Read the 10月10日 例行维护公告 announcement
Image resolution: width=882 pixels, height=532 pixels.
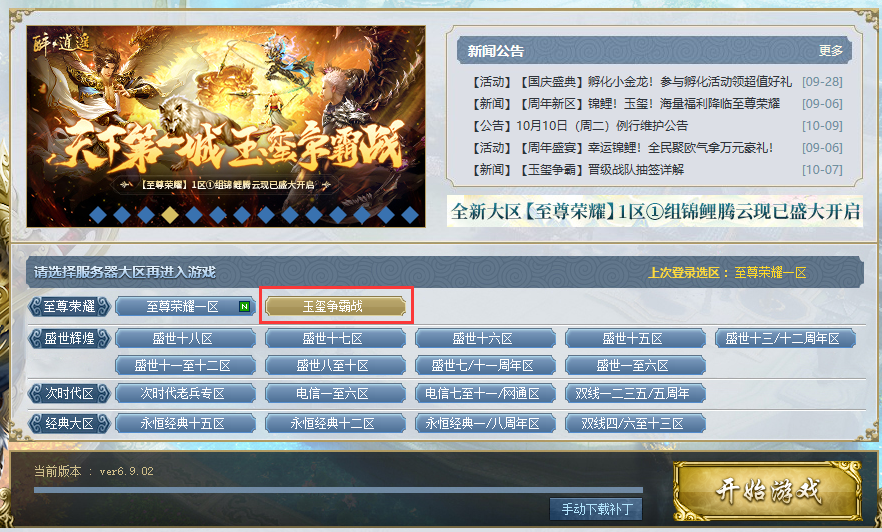point(579,125)
